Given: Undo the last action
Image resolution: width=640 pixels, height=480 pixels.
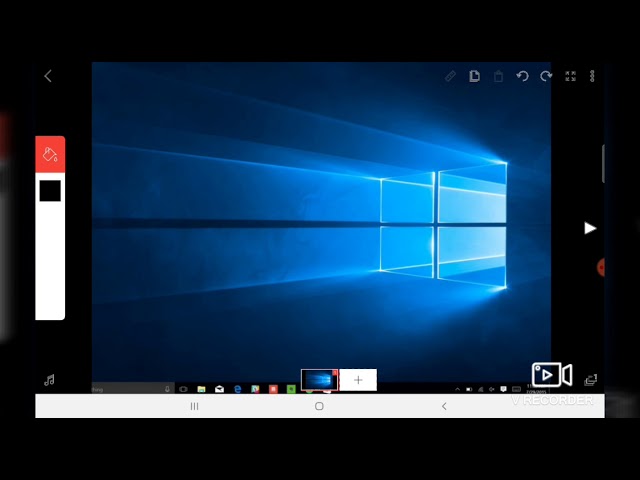Looking at the screenshot, I should click(x=522, y=76).
